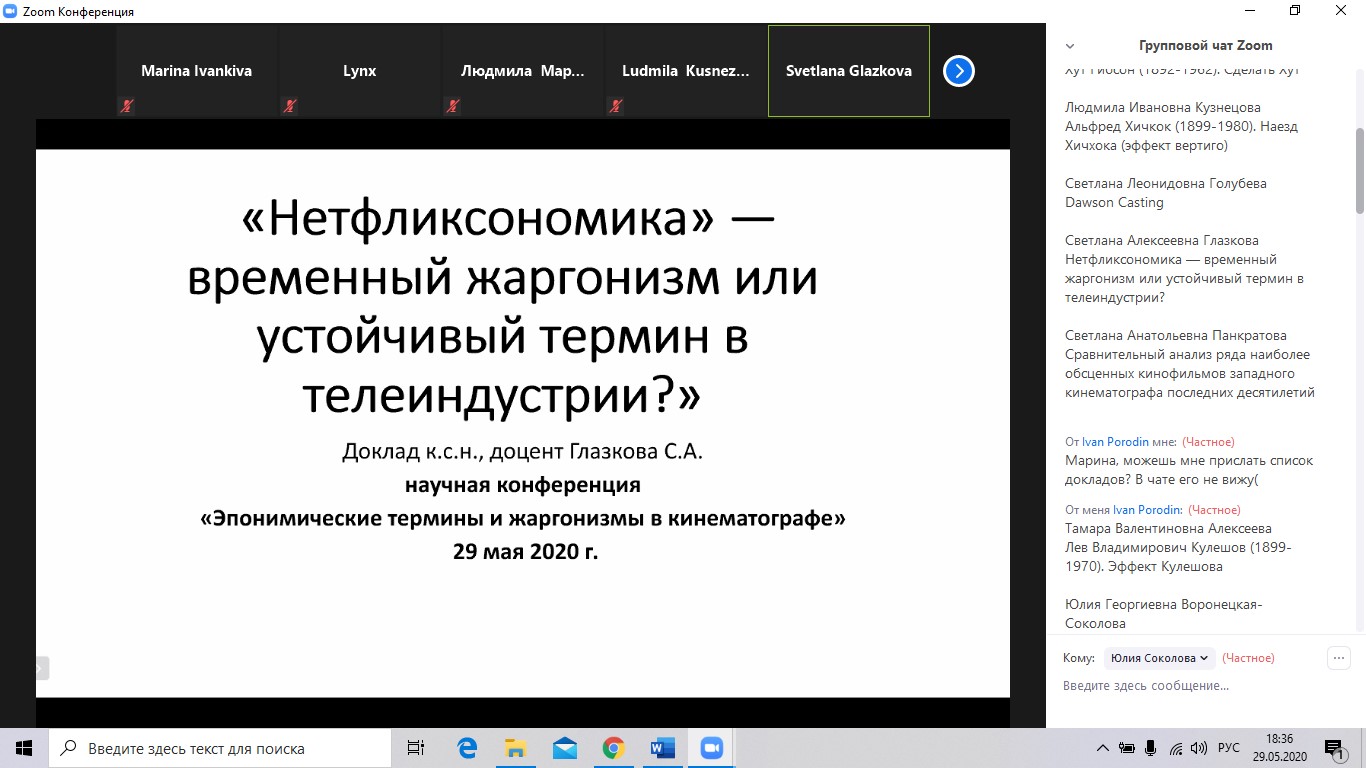Viewport: 1366px width, 768px height.
Task: Select Svetlana Glazkova's highlighted video tile
Action: pyautogui.click(x=849, y=71)
